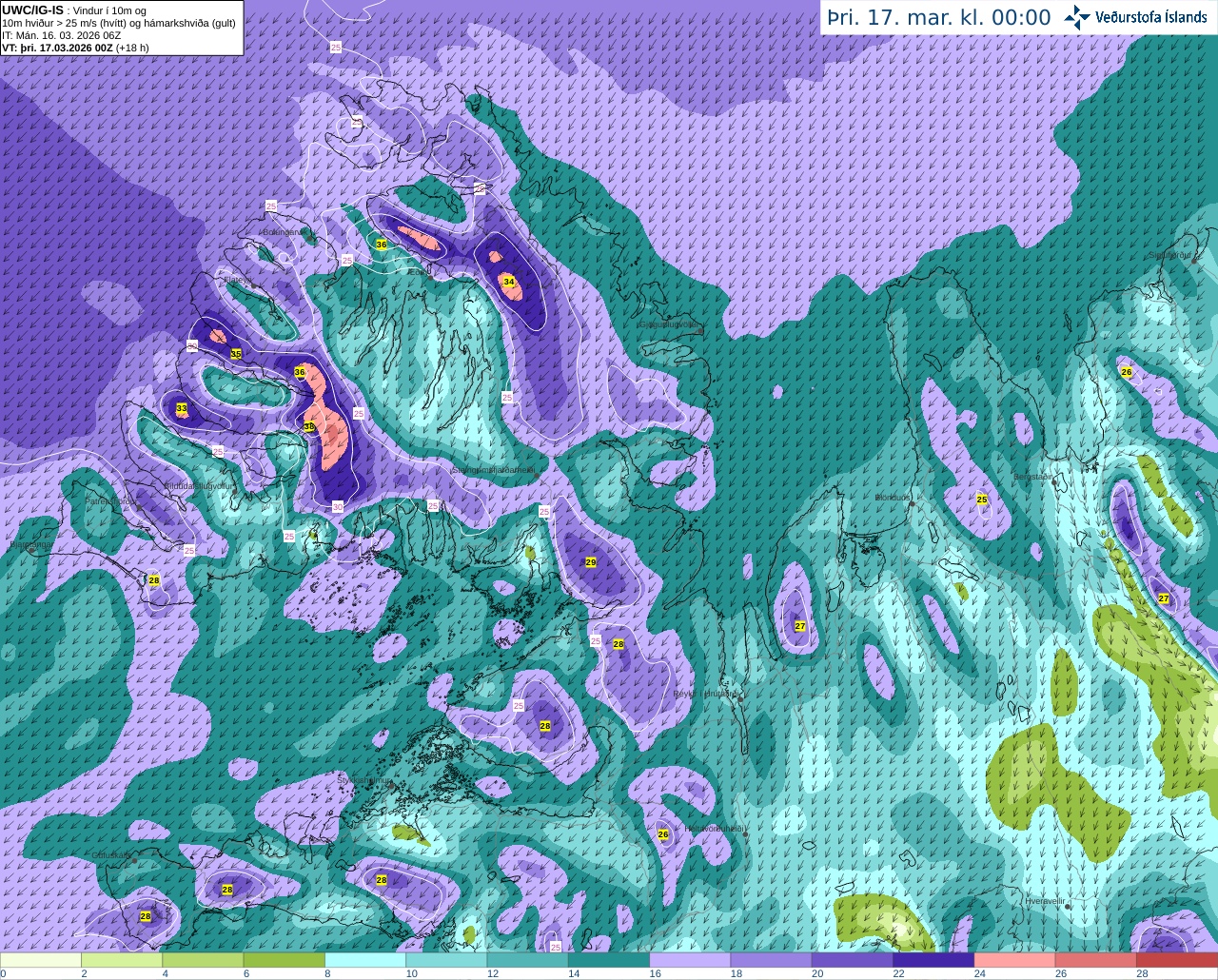Click the 16–18 m/s lavender legend swatch
This screenshot has height=980, width=1218.
point(690,960)
